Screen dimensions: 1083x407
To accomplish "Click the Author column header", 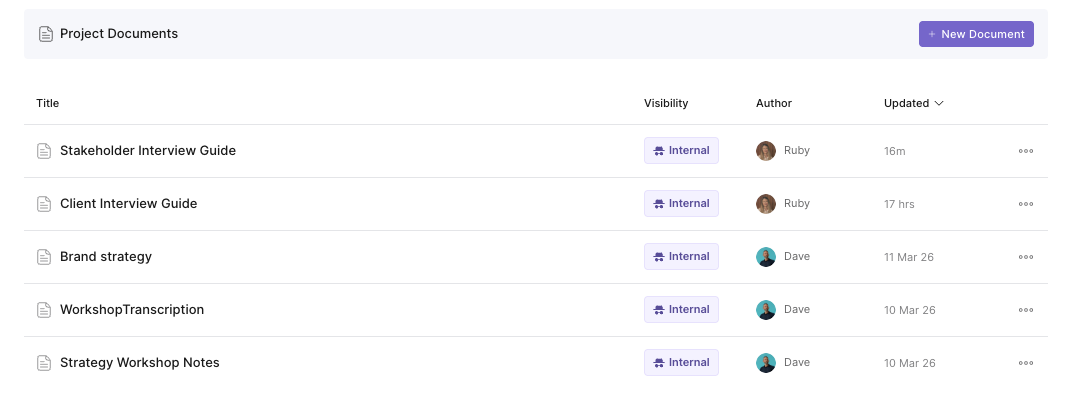I will [x=774, y=103].
